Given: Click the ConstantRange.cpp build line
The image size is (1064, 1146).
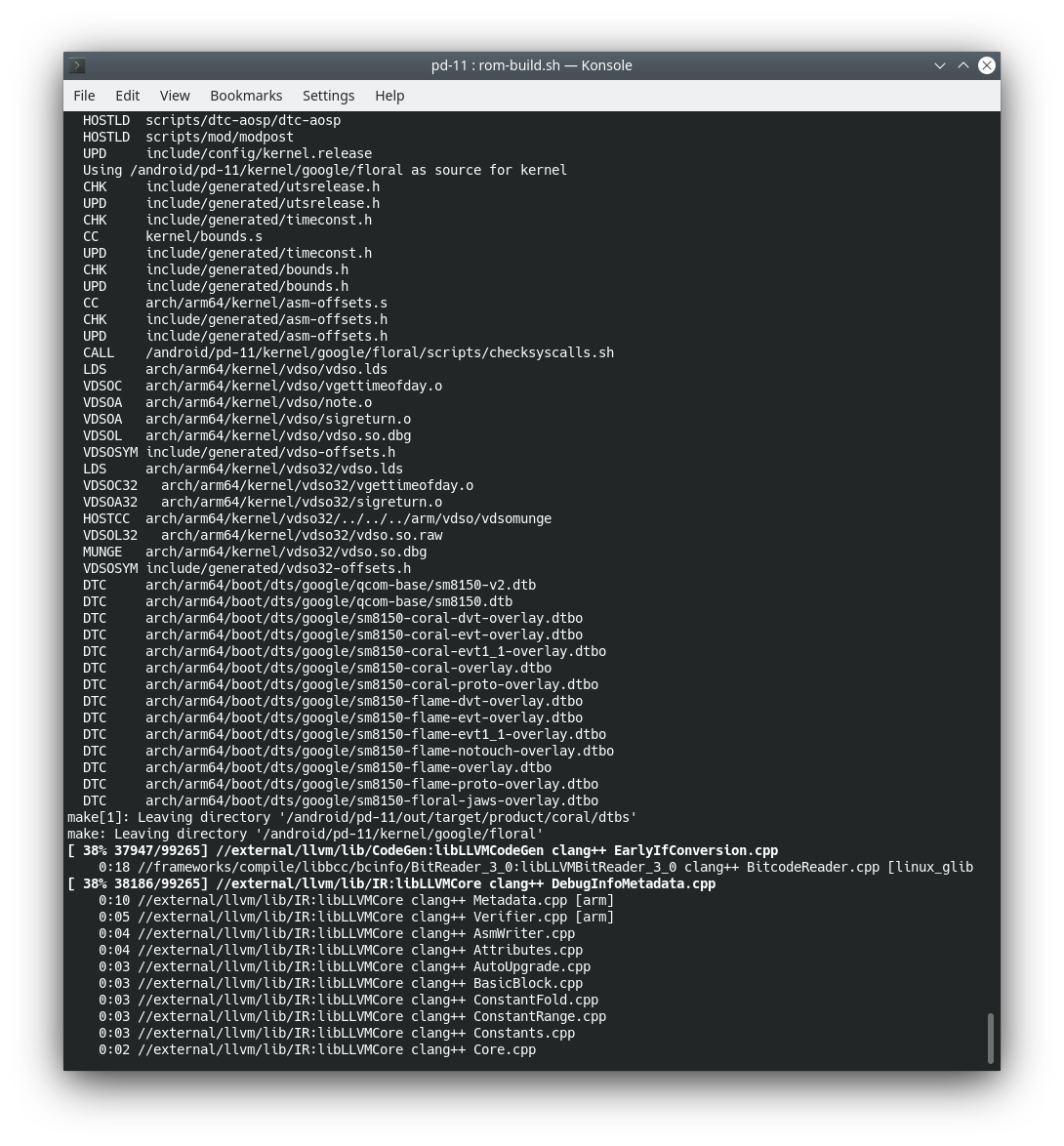Looking at the screenshot, I should point(352,1016).
